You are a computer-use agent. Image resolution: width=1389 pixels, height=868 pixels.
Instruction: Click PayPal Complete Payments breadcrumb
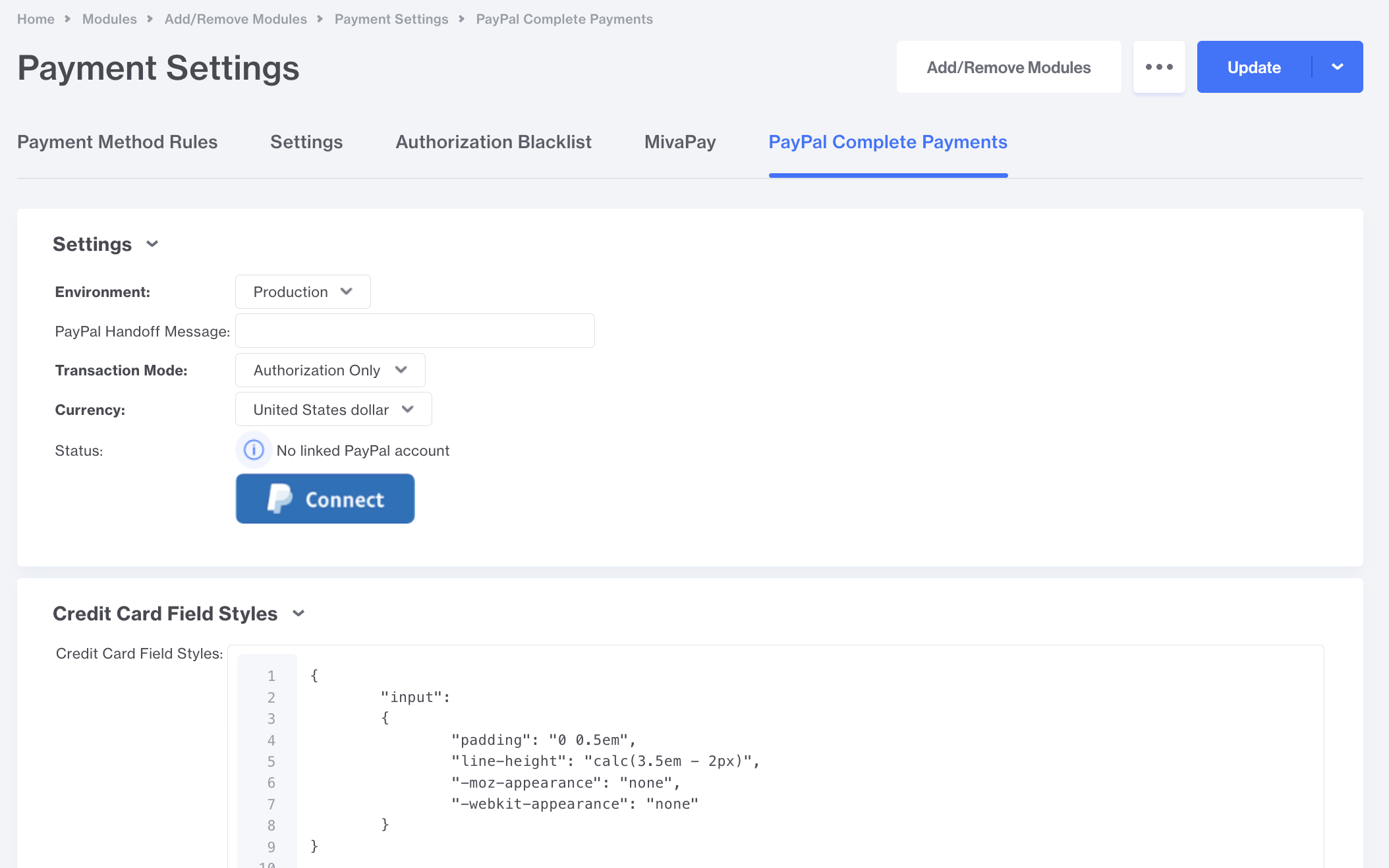pyautogui.click(x=565, y=19)
